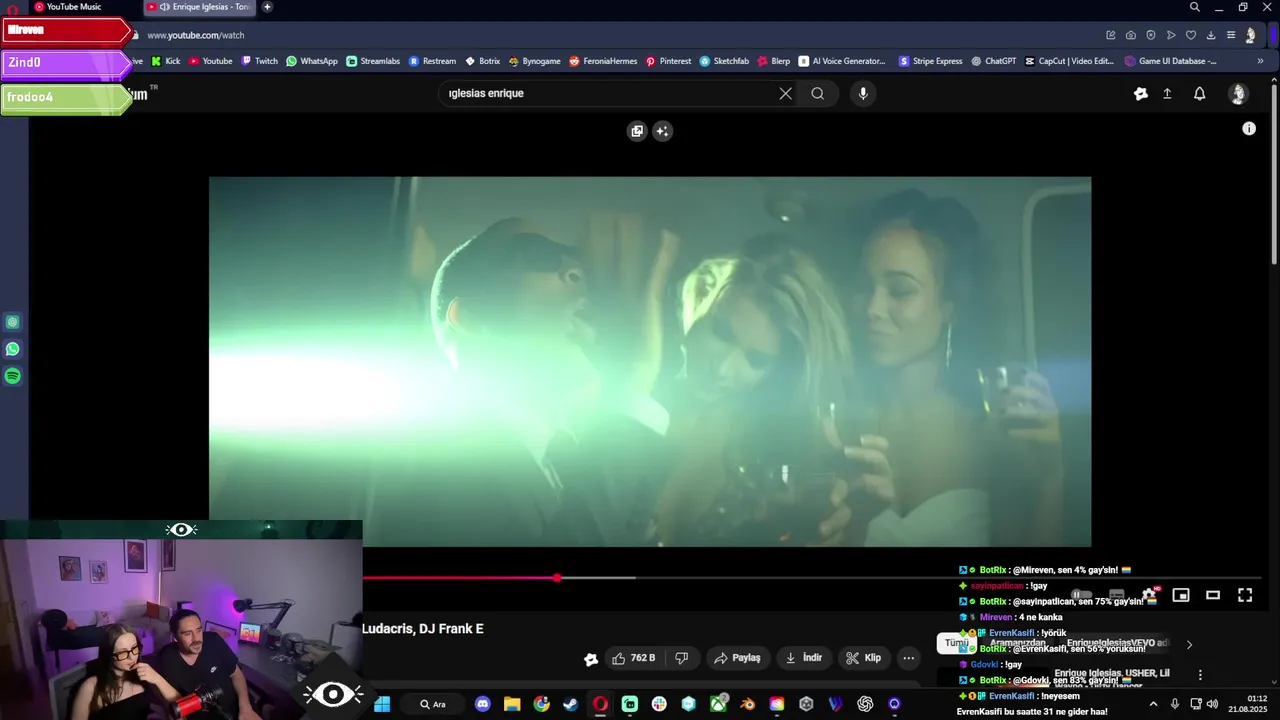Share the video via Paylaş
The width and height of the screenshot is (1280, 720).
coord(738,658)
